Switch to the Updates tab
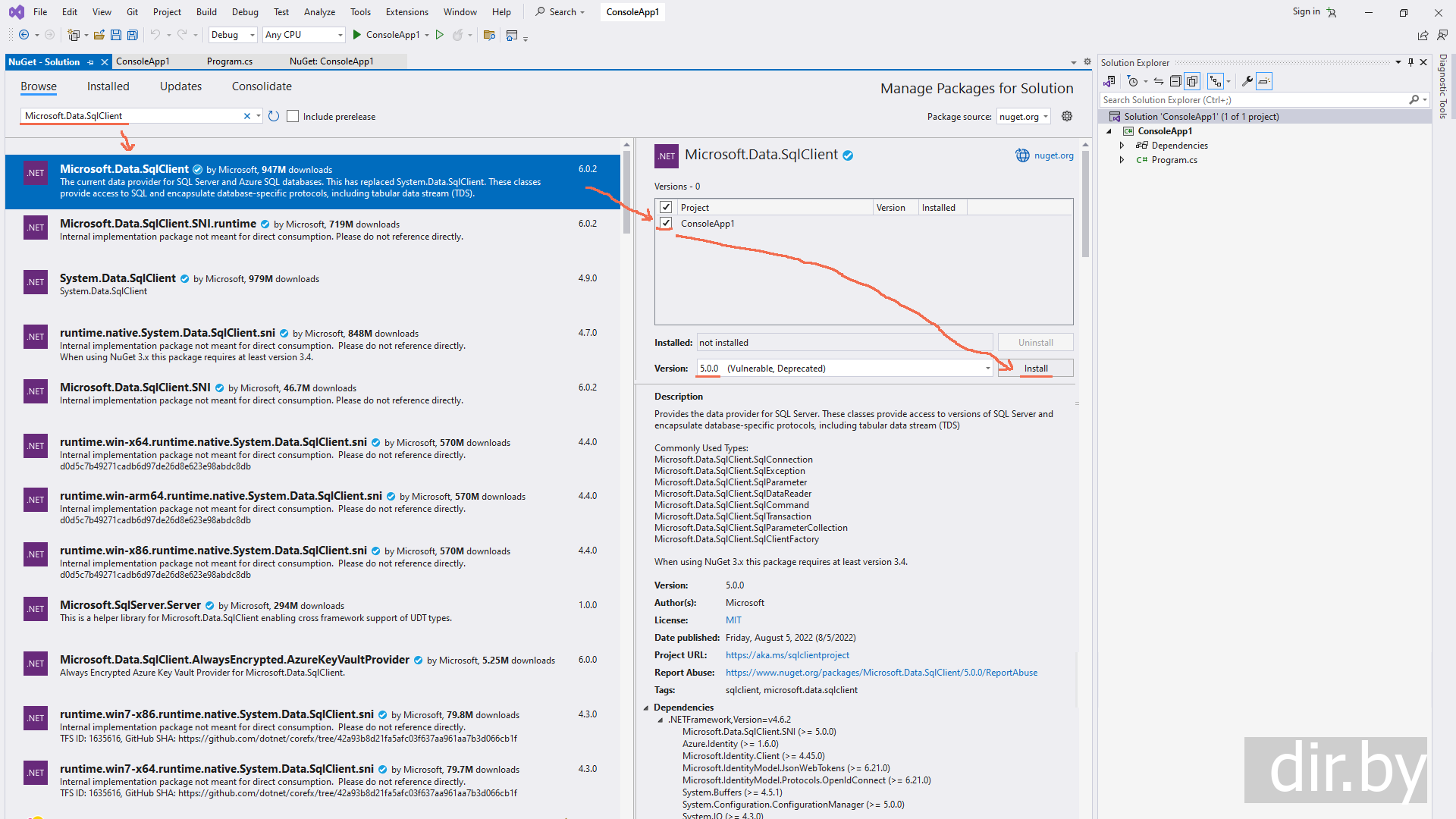 point(180,86)
